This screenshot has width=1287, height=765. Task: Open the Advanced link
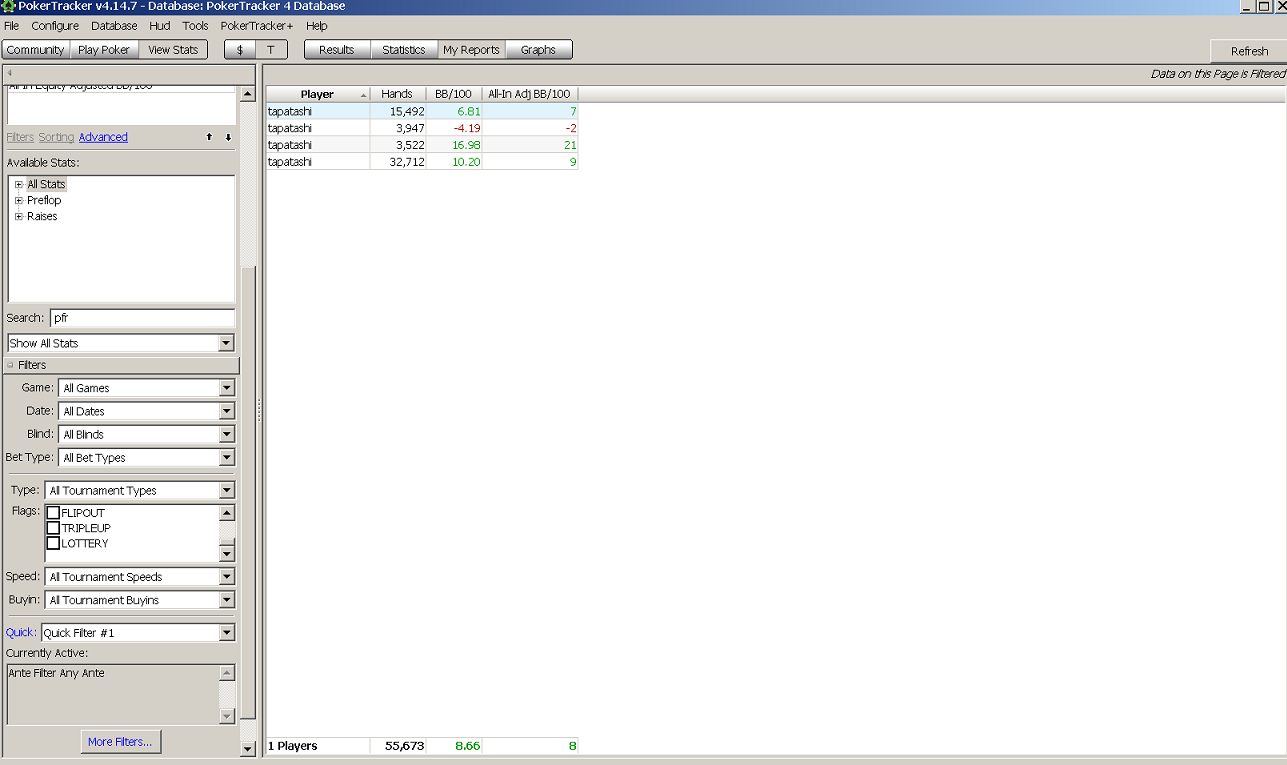[x=103, y=137]
